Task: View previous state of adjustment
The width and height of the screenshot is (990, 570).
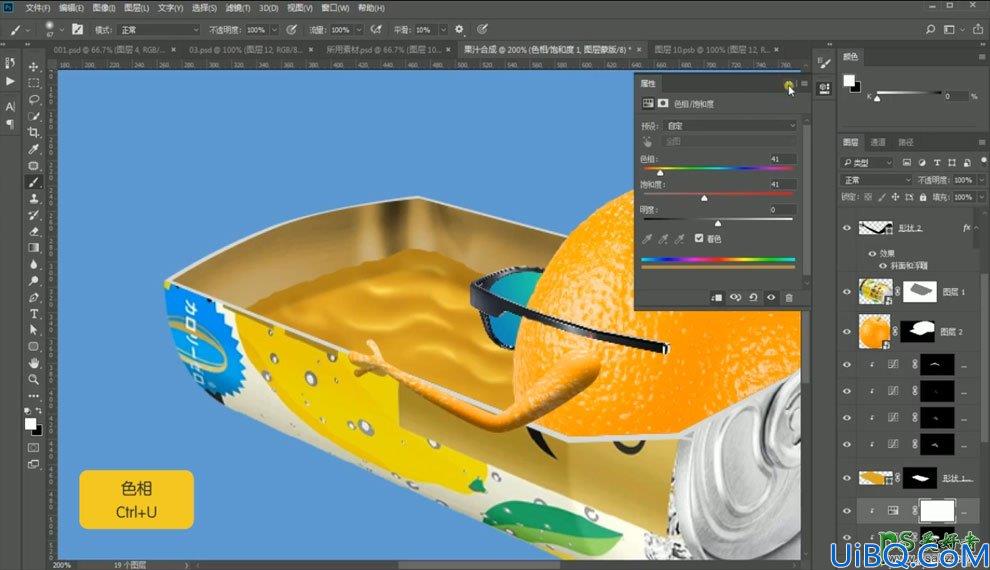Action: coord(736,297)
